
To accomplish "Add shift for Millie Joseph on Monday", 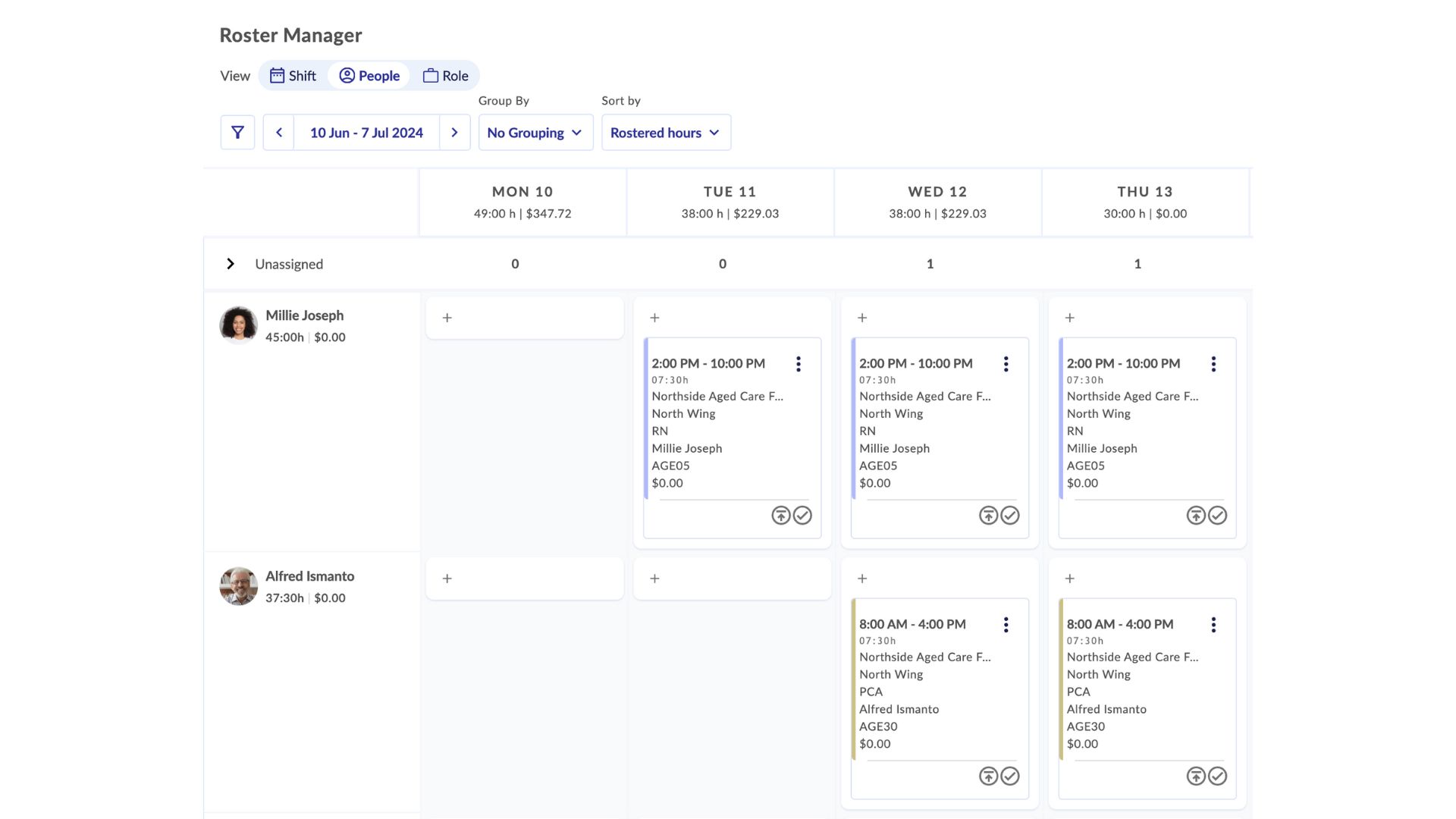I will pyautogui.click(x=447, y=318).
